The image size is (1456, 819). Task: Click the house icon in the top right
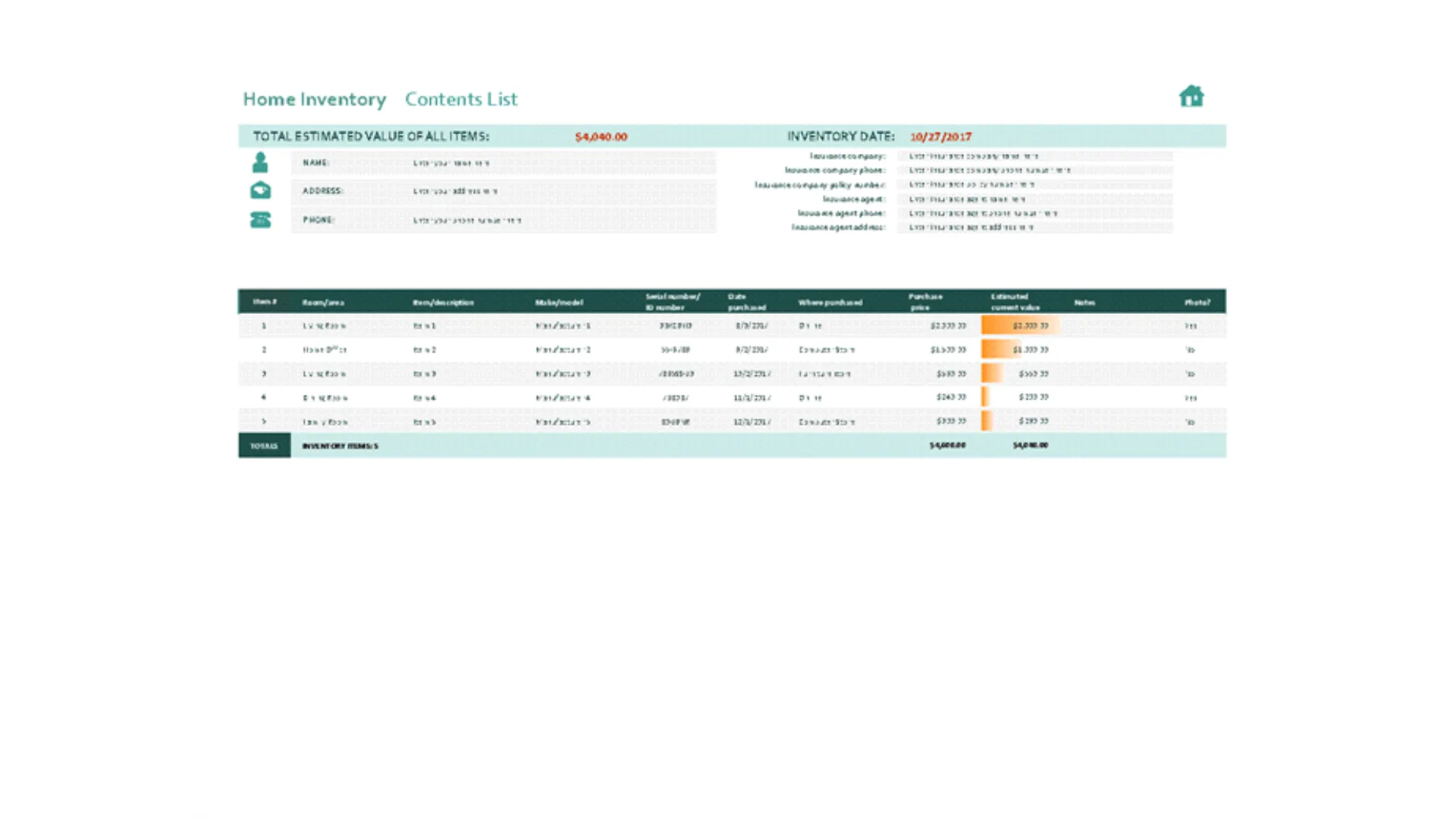[x=1191, y=96]
